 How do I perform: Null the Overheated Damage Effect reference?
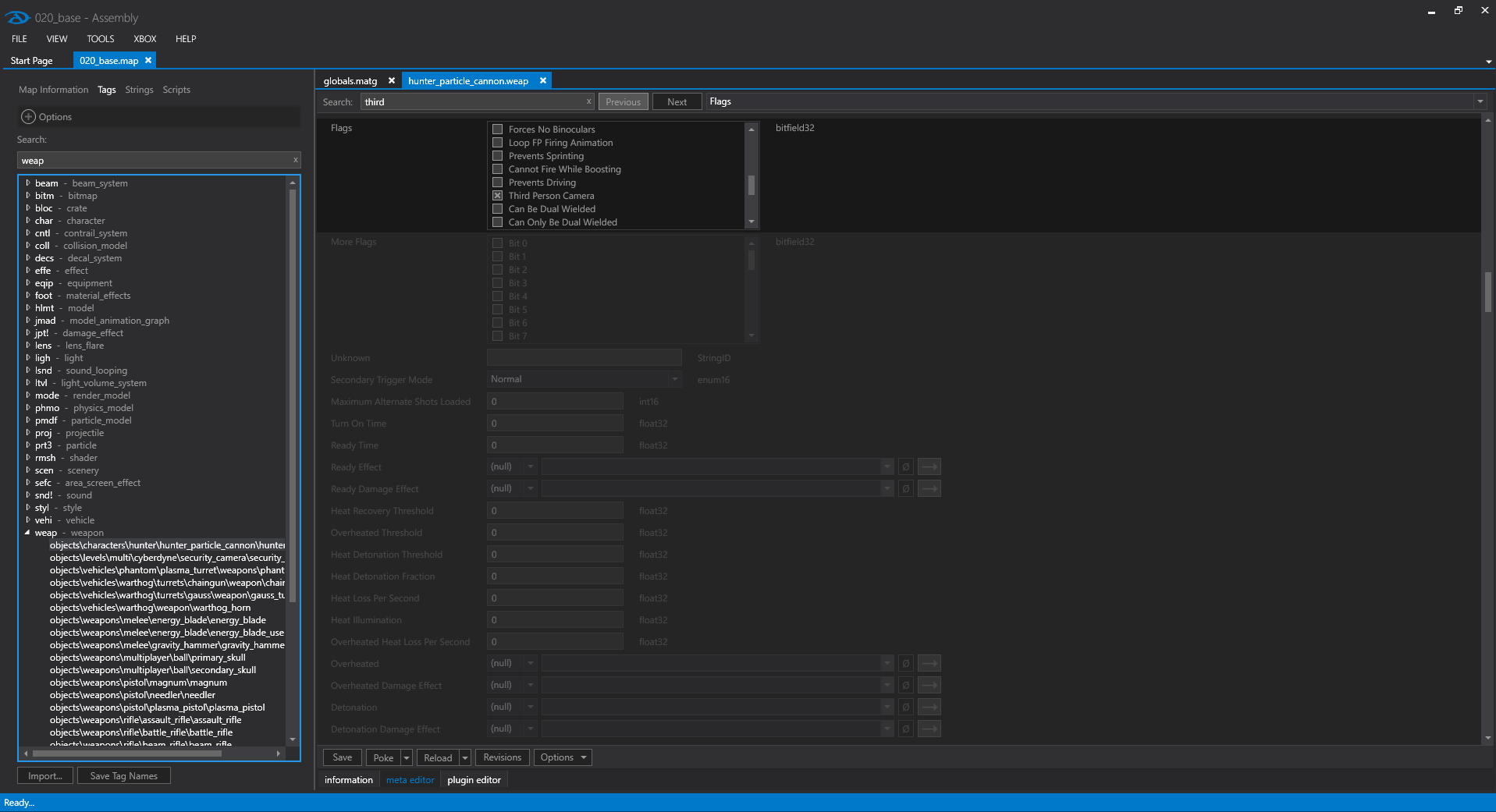tap(906, 685)
